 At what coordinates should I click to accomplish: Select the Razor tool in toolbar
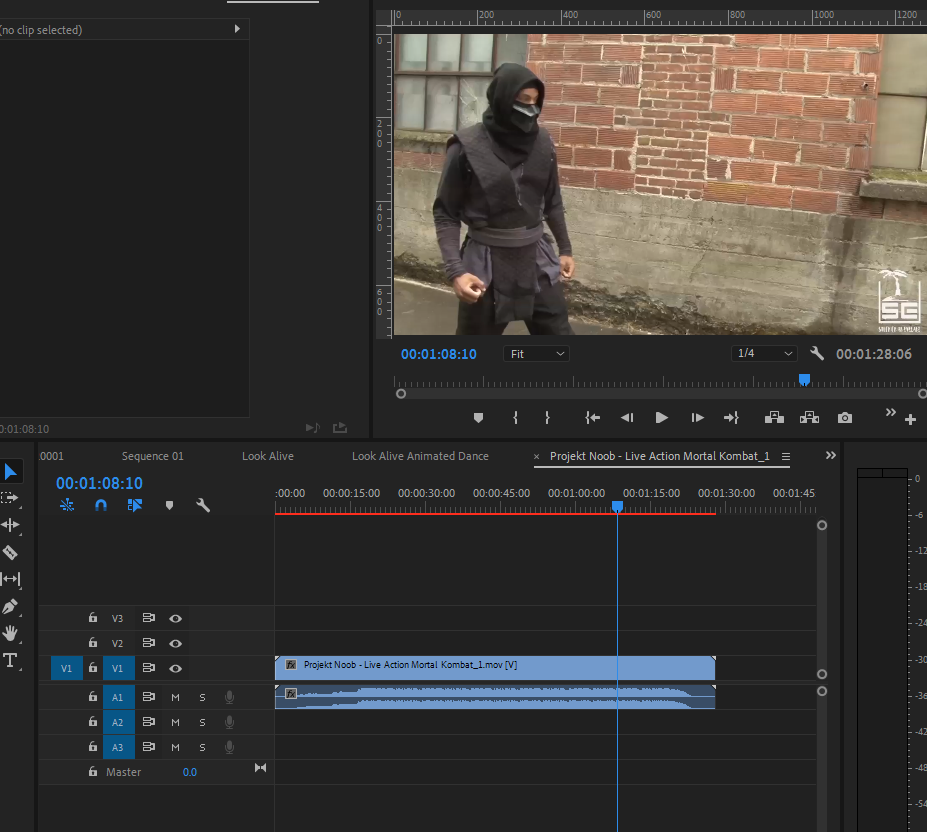point(11,552)
